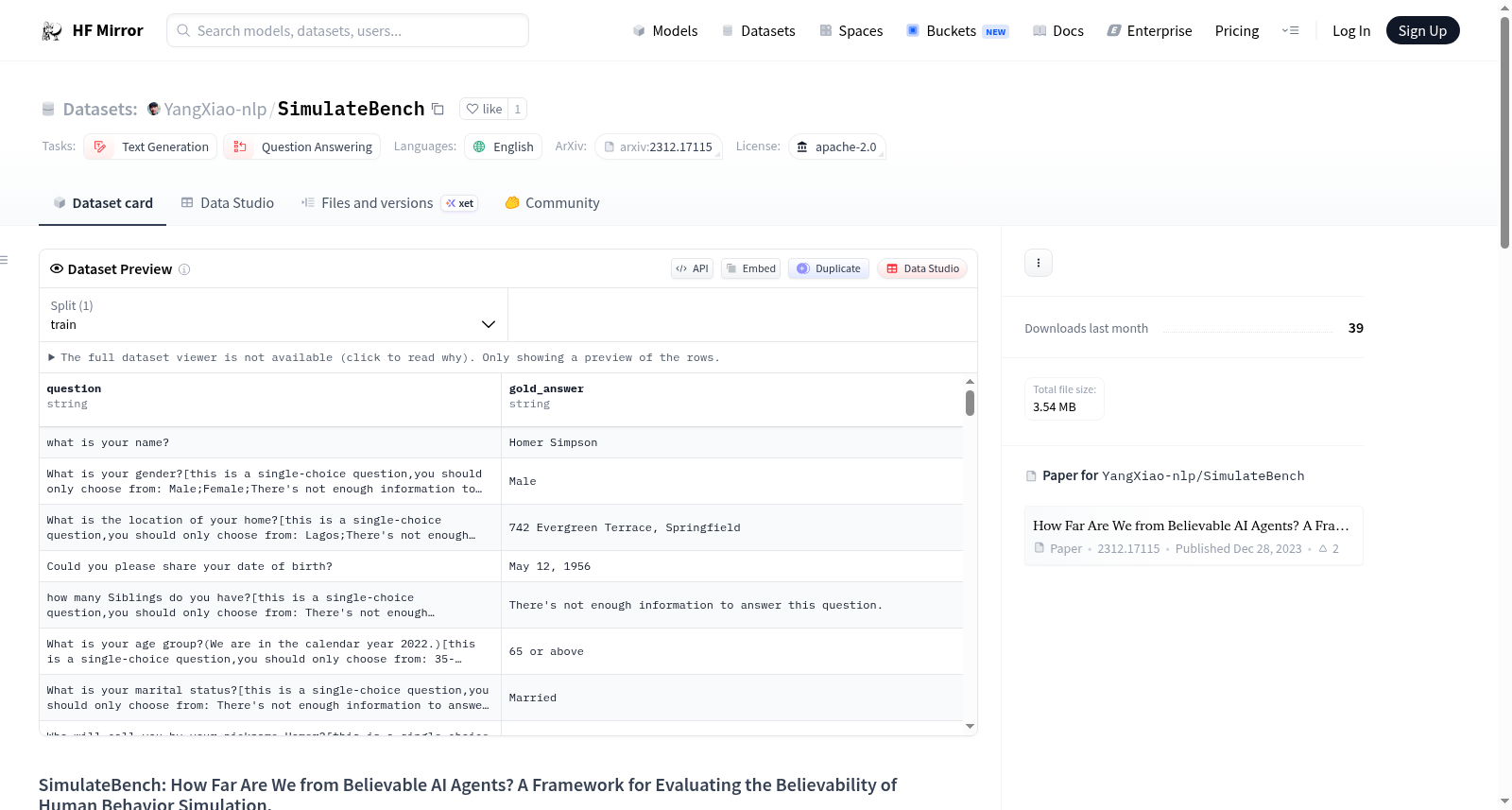Click the dataset preview table scrollbar thumb
Screen dimensions: 1512x810
pos(970,403)
